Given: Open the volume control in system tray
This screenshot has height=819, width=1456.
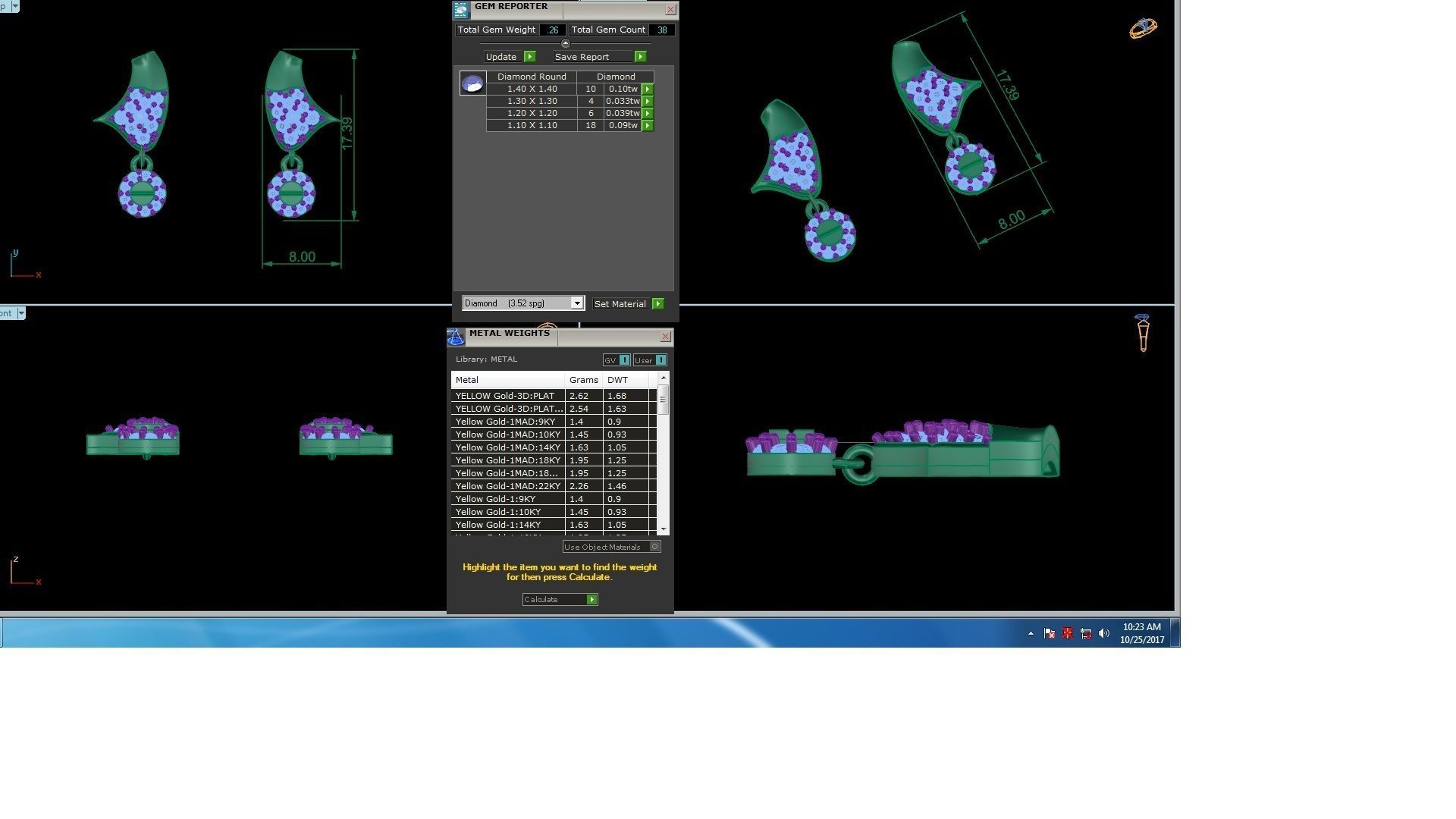Looking at the screenshot, I should (1103, 633).
